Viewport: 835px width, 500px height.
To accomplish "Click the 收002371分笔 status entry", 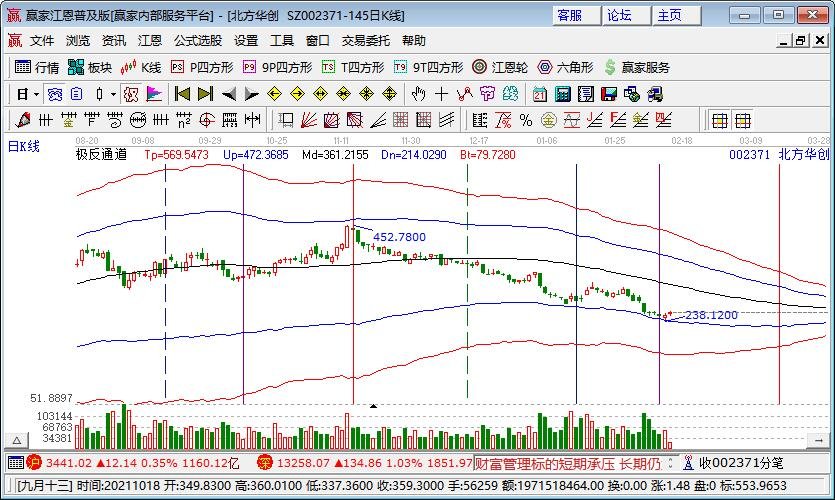I will (x=734, y=463).
